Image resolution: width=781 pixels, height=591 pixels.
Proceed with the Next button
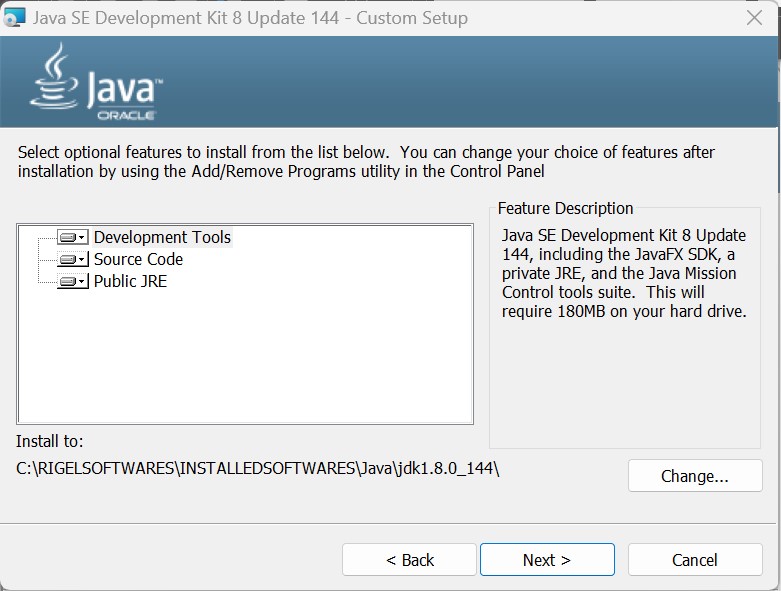click(x=547, y=560)
